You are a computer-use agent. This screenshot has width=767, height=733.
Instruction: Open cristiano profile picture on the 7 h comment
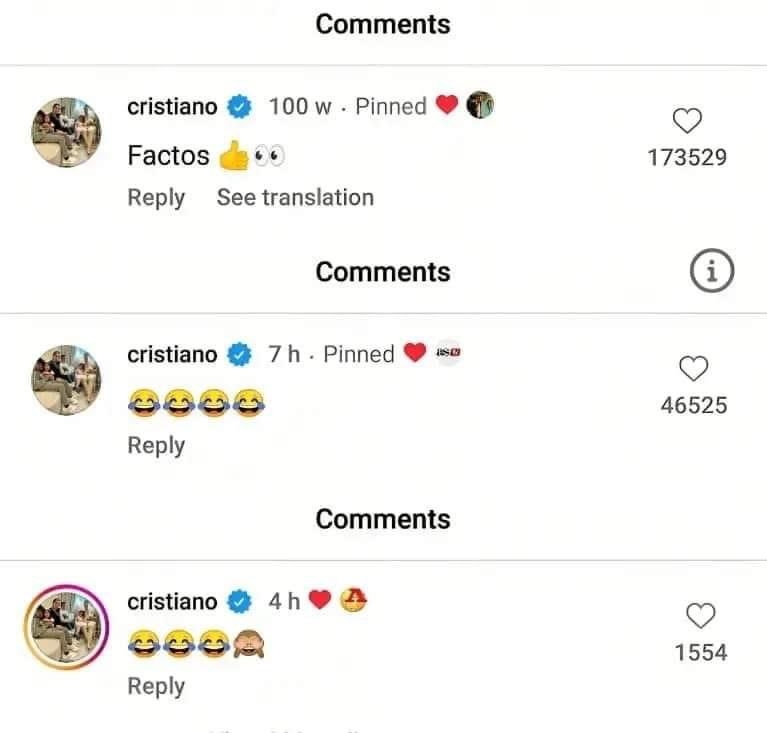67,380
